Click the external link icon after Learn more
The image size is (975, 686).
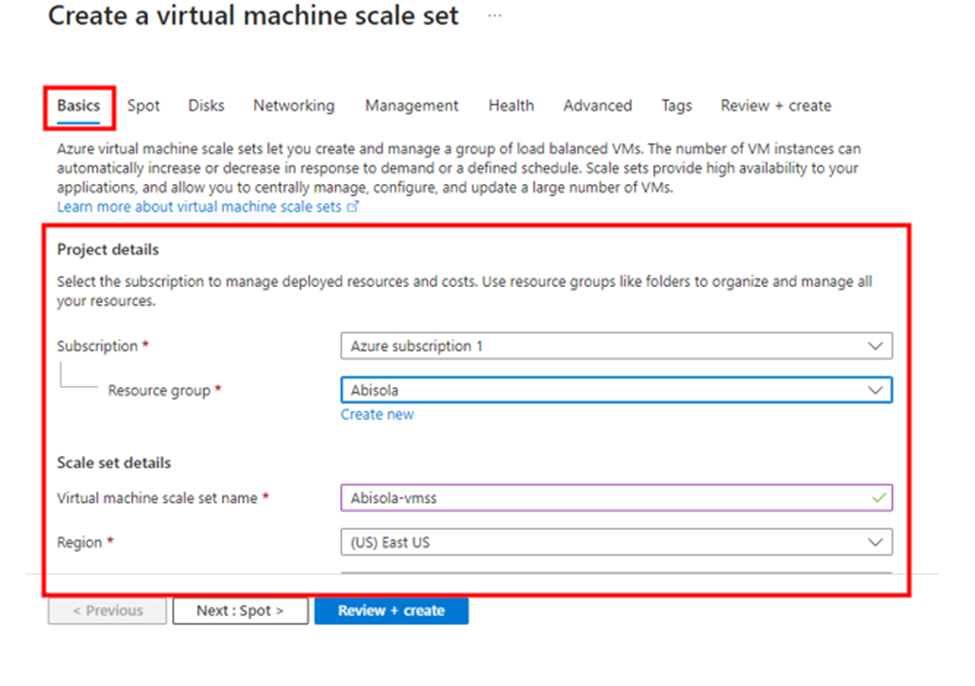[352, 207]
